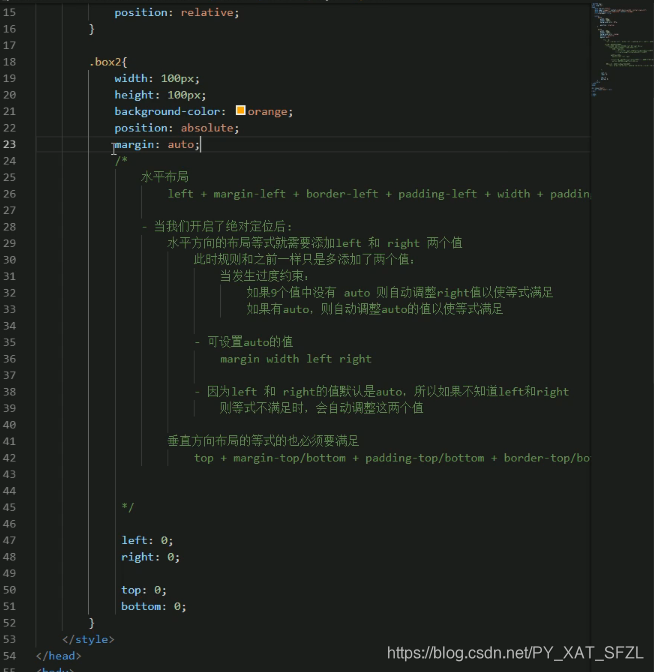Click 'margin: auto;' on line 23
Viewport: 654px width, 672px height.
tap(157, 144)
